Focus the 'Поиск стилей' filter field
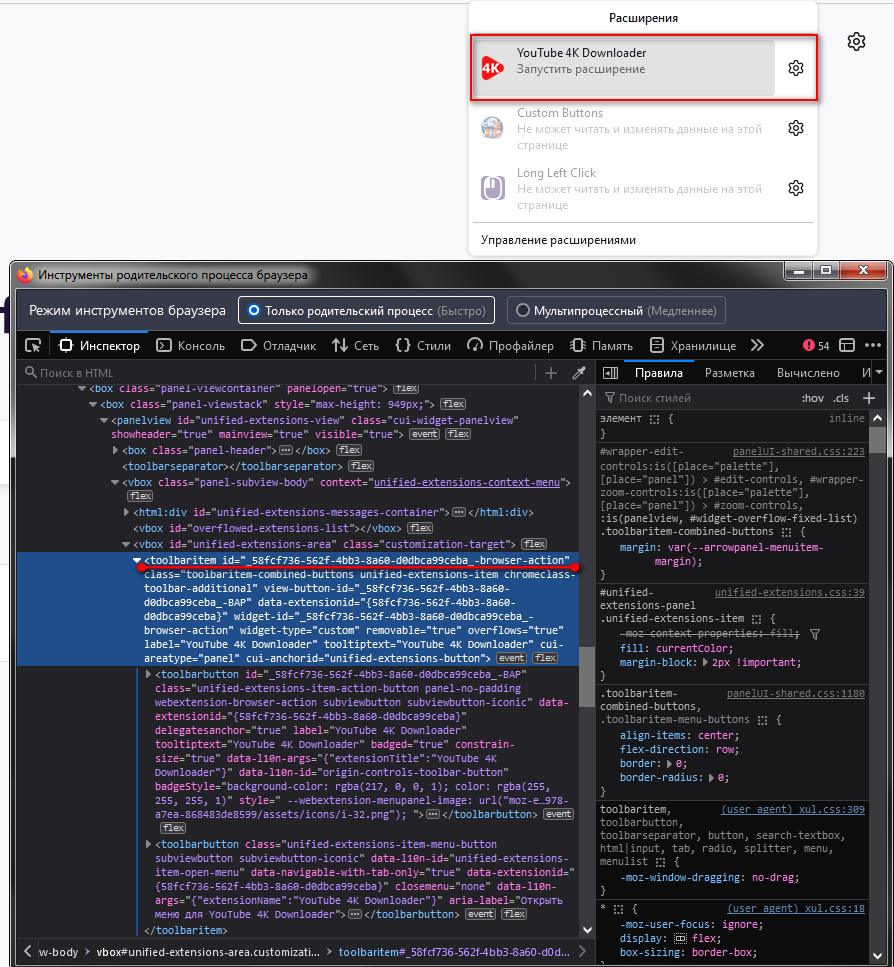 point(697,398)
